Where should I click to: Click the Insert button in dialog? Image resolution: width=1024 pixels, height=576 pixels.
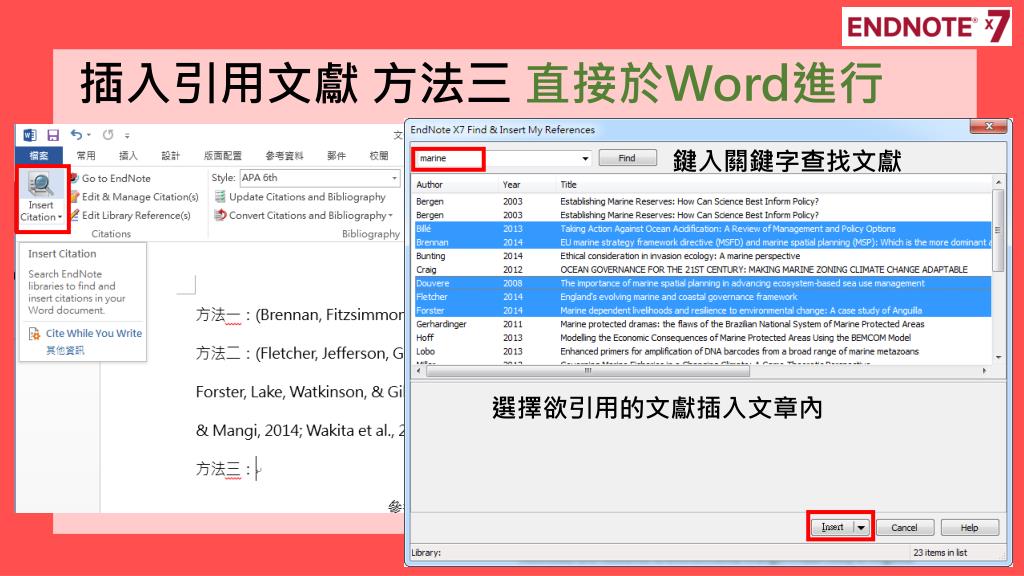tap(833, 527)
